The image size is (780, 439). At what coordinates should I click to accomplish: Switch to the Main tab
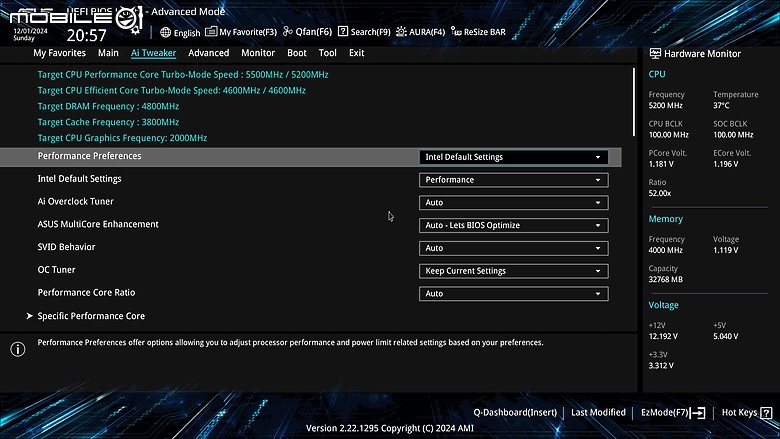click(108, 53)
